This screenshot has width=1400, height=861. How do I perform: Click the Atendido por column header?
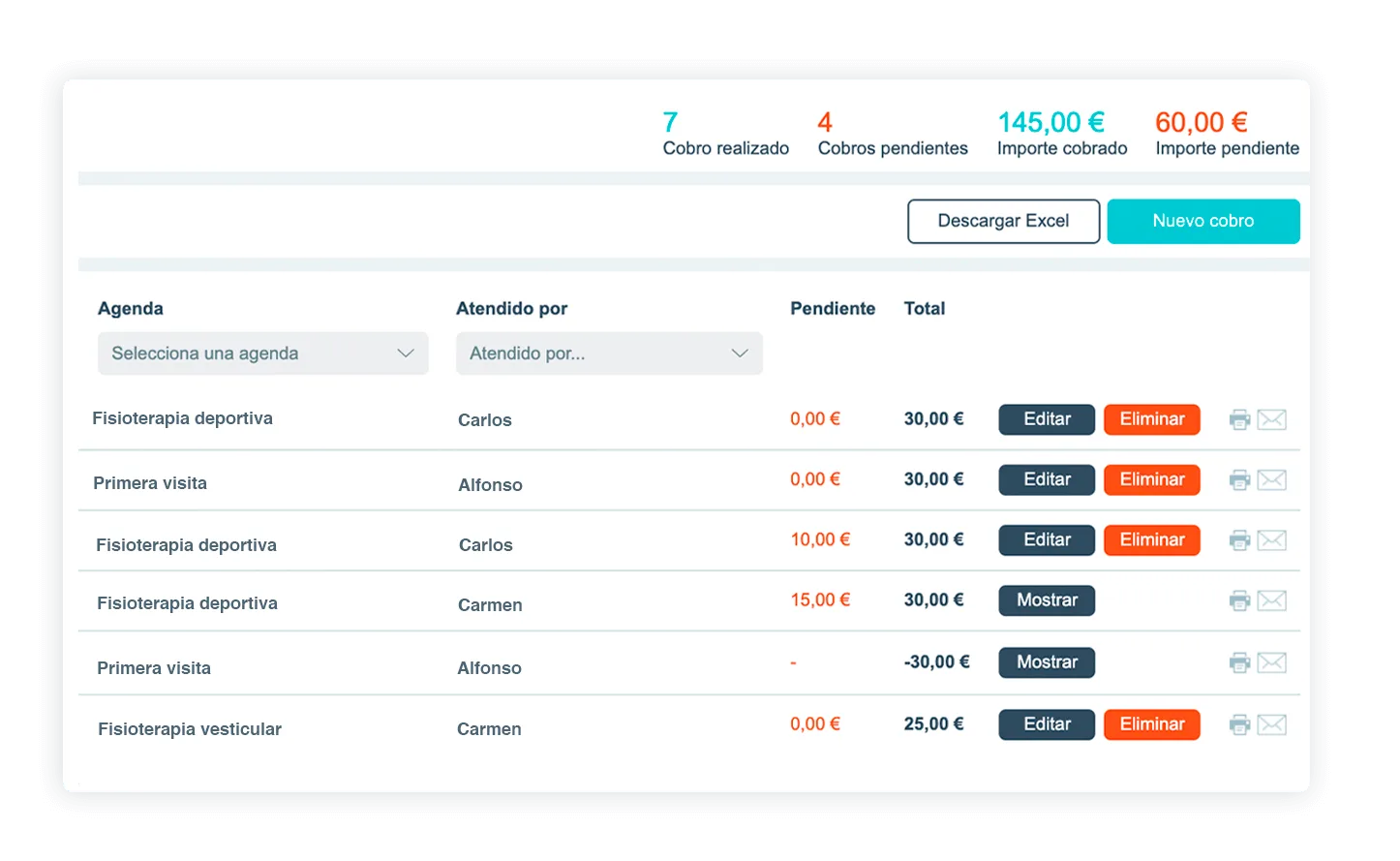(x=511, y=309)
